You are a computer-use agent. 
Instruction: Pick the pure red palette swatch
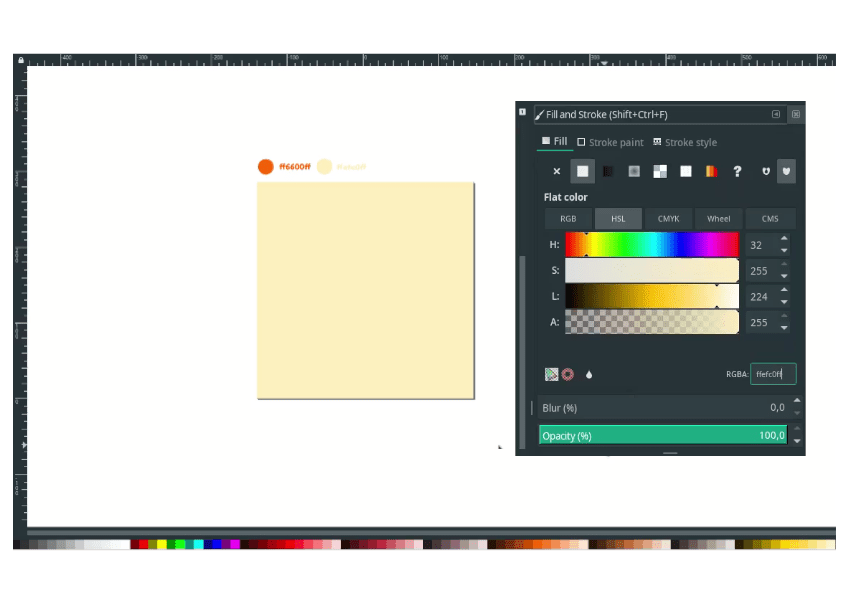pos(144,544)
